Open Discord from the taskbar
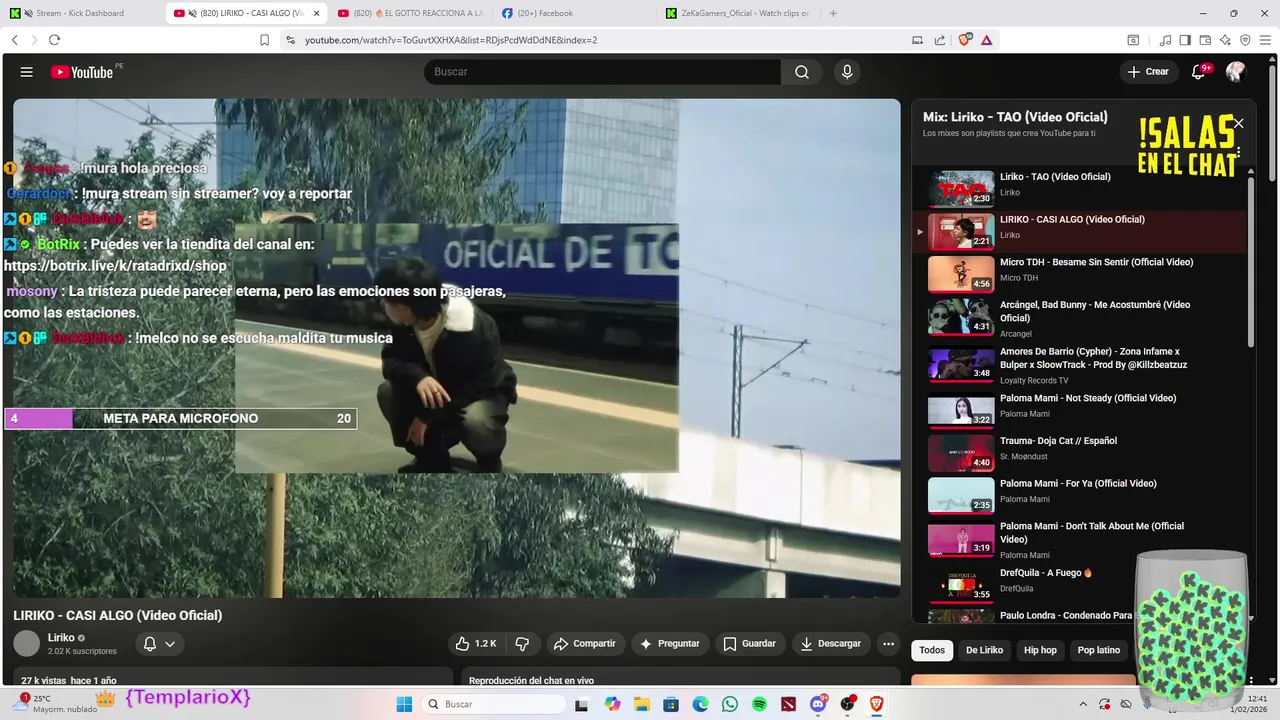1280x720 pixels. 818,704
